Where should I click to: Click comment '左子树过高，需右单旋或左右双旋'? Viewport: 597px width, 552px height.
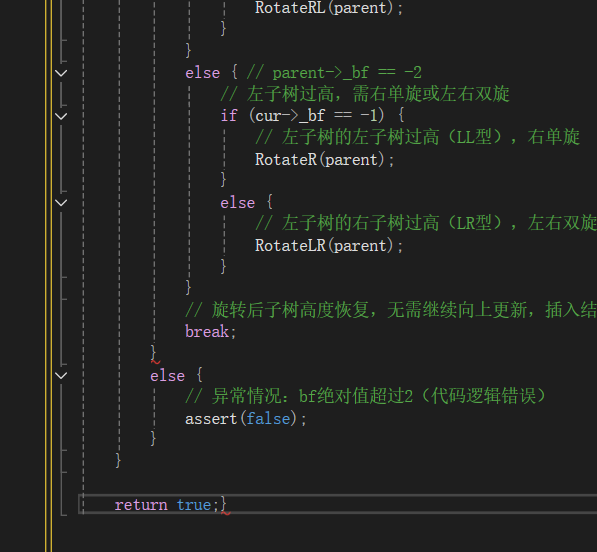click(x=364, y=94)
